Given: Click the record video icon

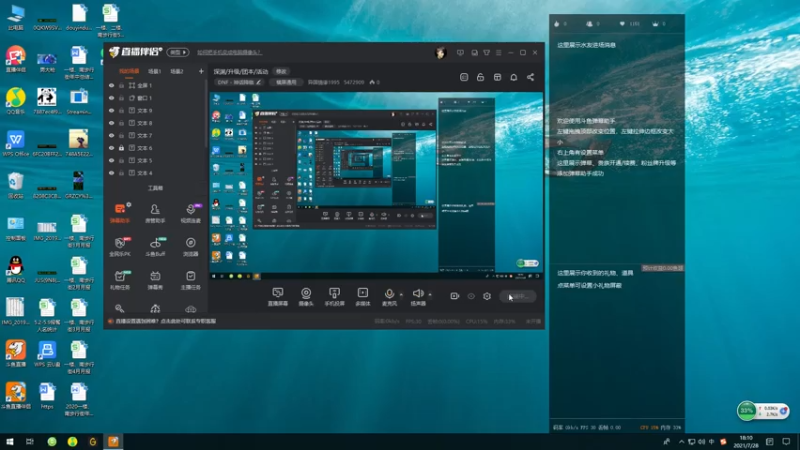Looking at the screenshot, I should tap(455, 296).
